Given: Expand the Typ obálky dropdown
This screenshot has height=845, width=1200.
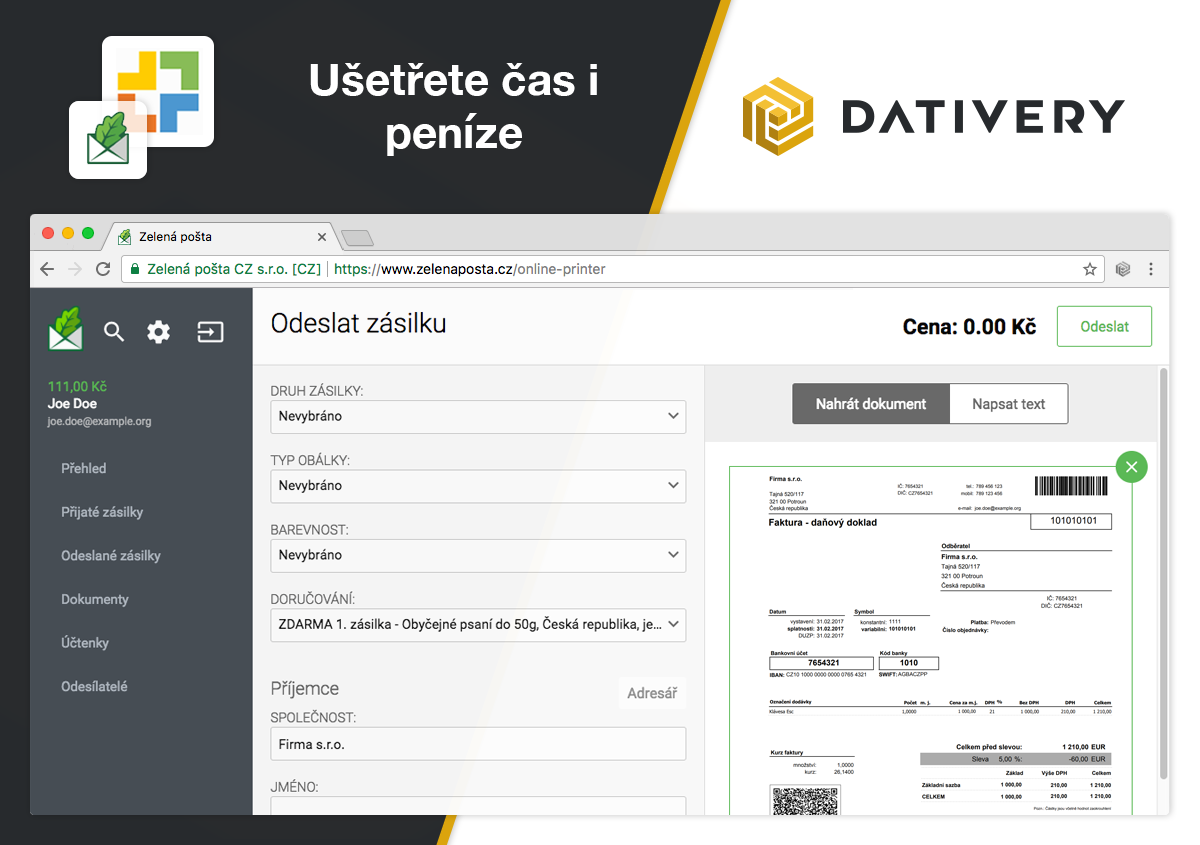Looking at the screenshot, I should click(x=478, y=485).
